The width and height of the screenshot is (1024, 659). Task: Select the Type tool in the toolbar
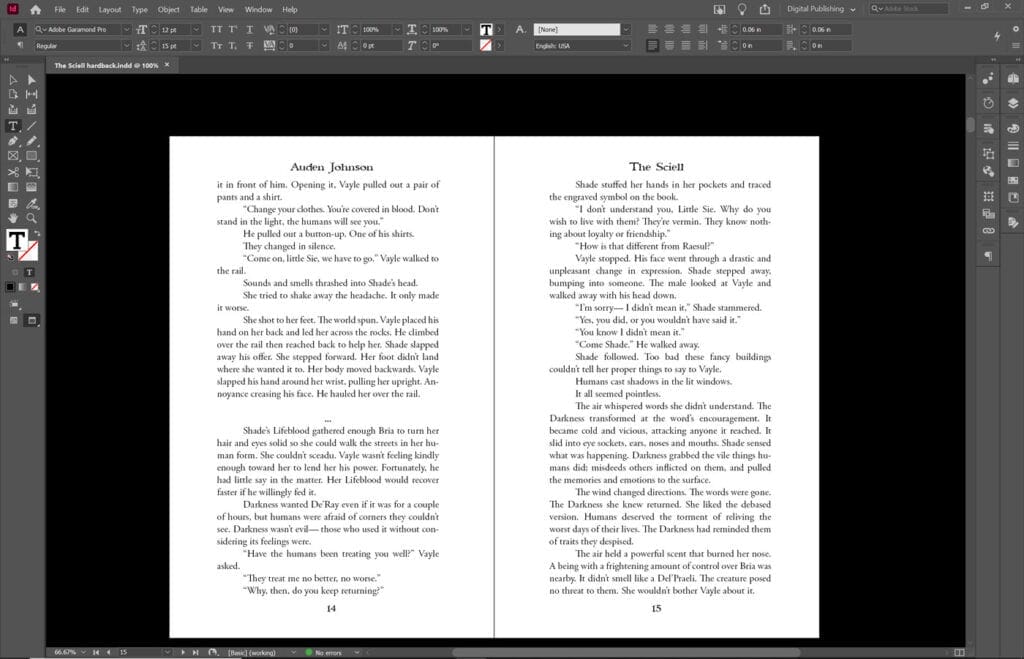coord(13,124)
